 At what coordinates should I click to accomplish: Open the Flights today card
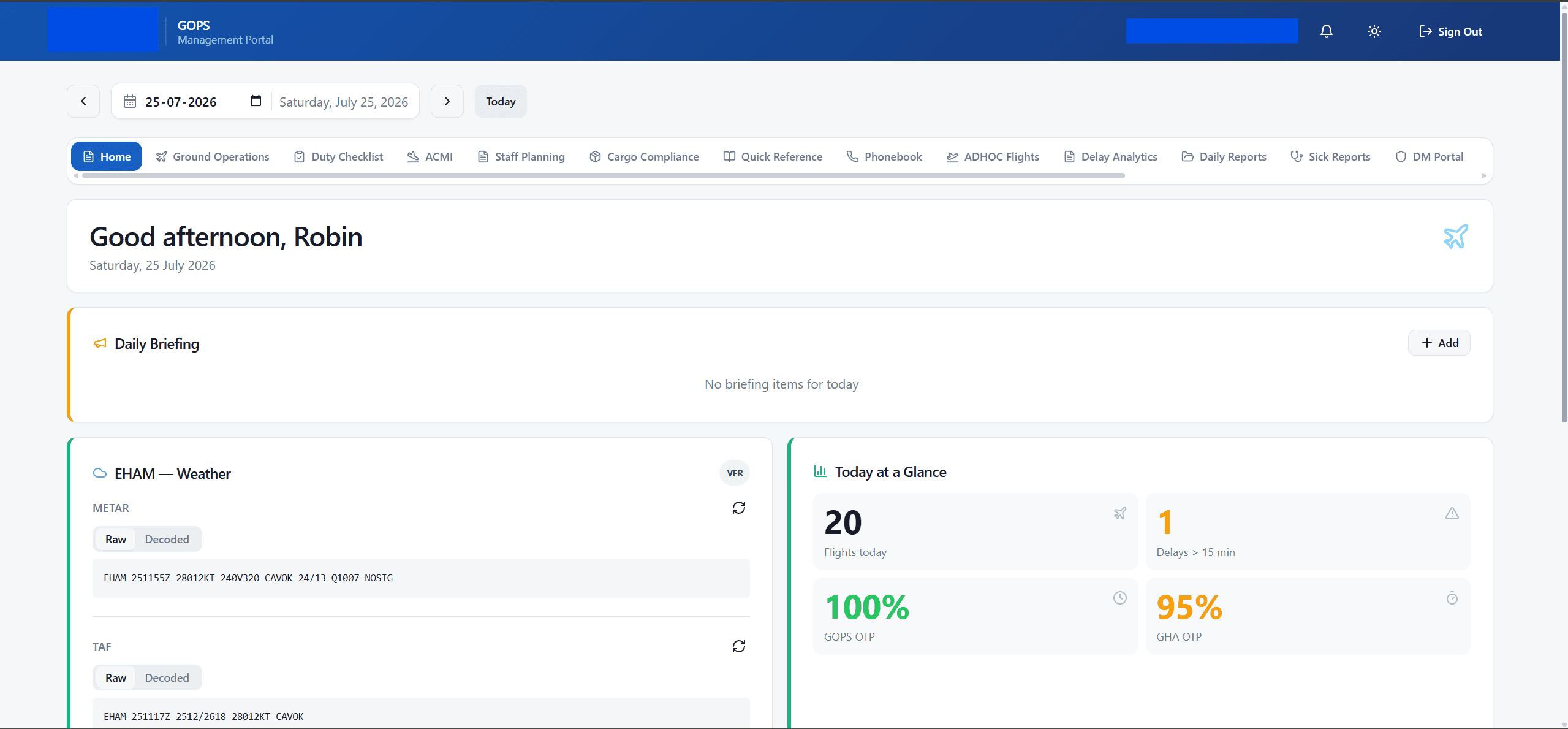click(975, 532)
